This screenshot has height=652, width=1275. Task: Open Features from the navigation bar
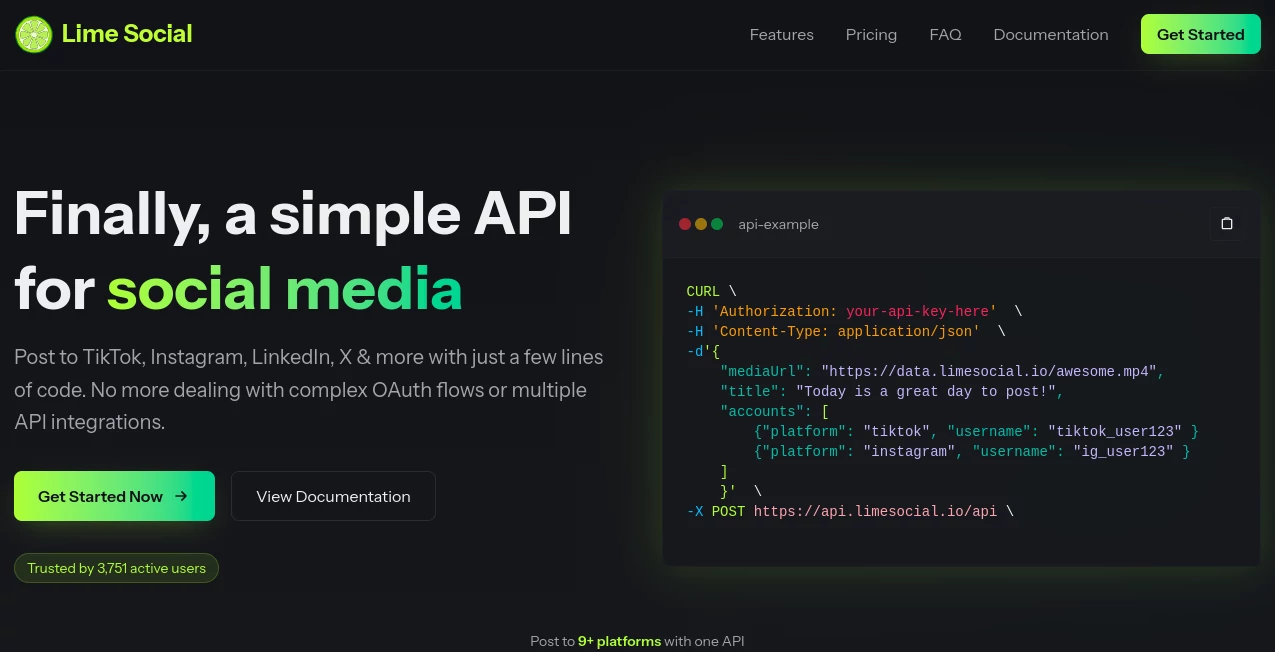tap(781, 34)
